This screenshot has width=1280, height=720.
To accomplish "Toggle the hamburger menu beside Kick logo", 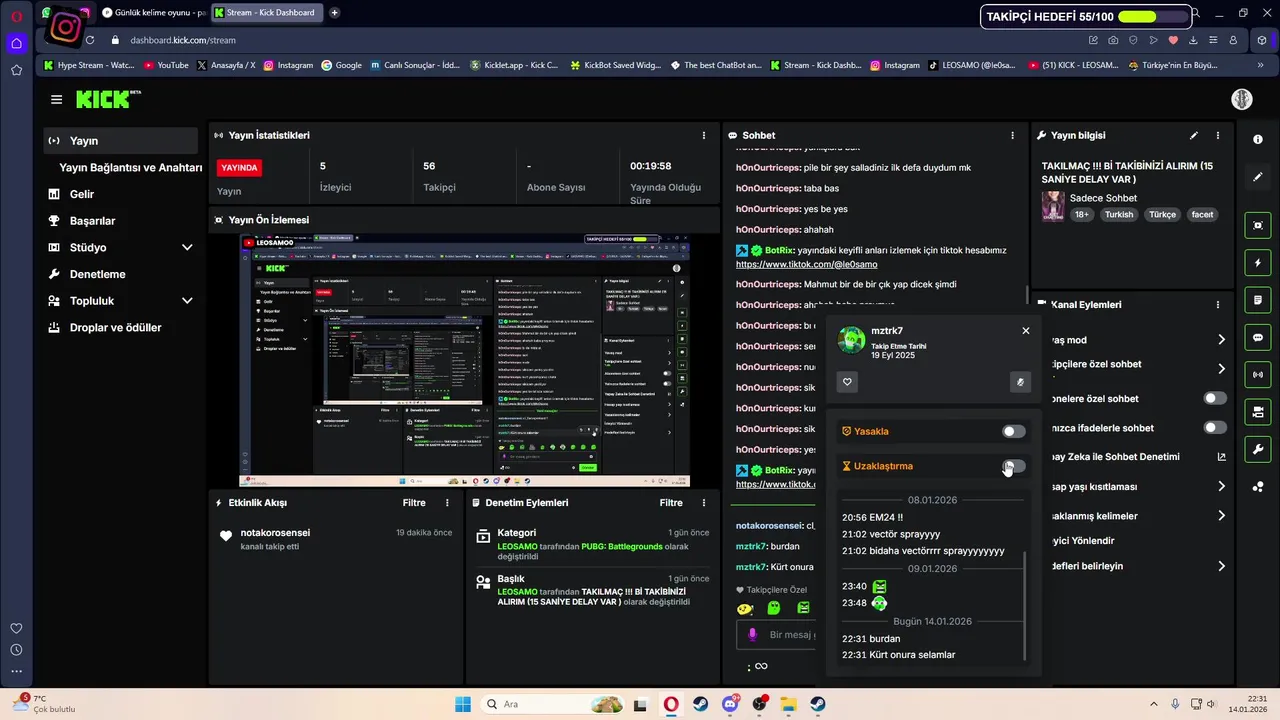I will coord(56,100).
